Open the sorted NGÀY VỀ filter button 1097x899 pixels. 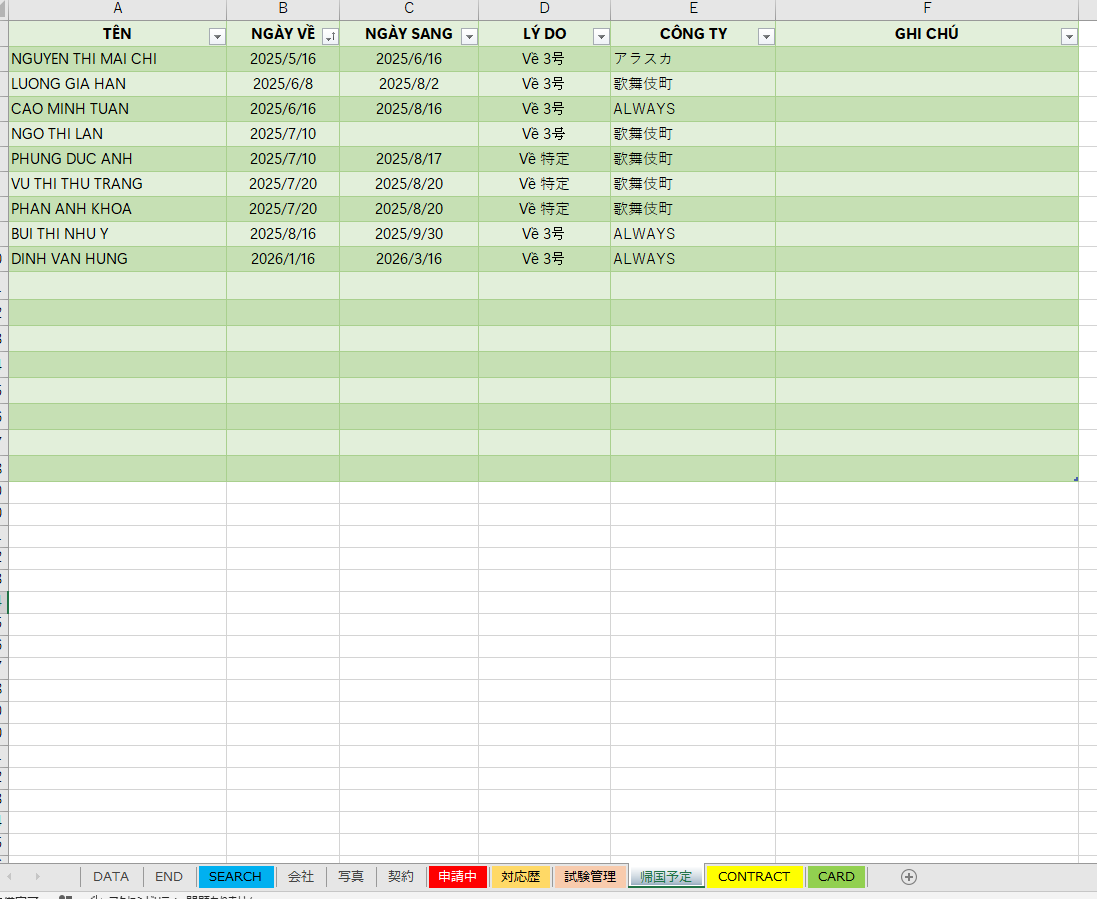tap(330, 36)
